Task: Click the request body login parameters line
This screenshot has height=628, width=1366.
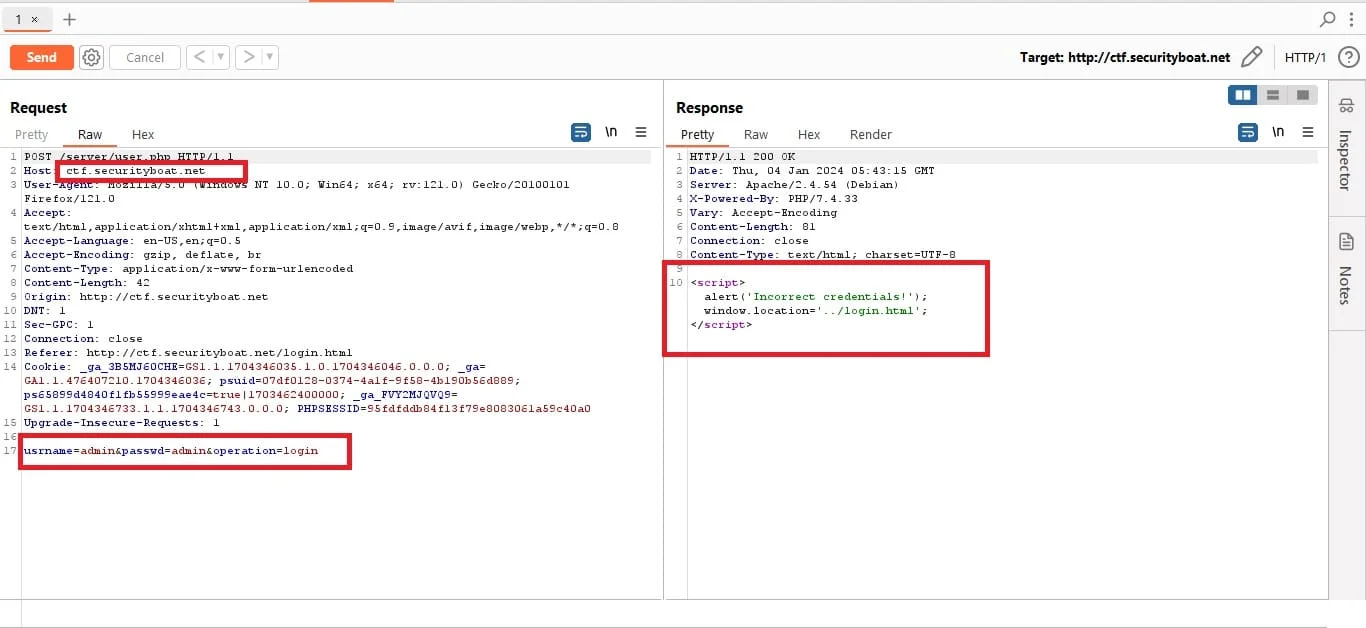Action: 171,450
